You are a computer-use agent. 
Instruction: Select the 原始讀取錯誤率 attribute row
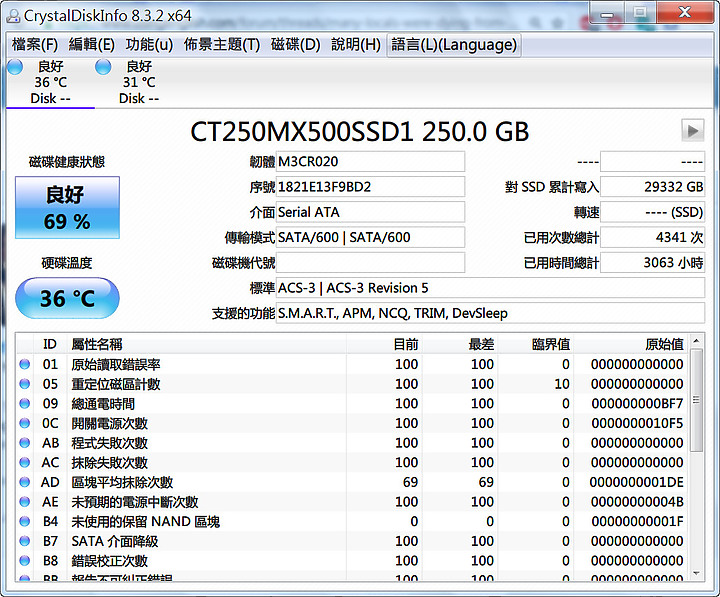point(352,364)
